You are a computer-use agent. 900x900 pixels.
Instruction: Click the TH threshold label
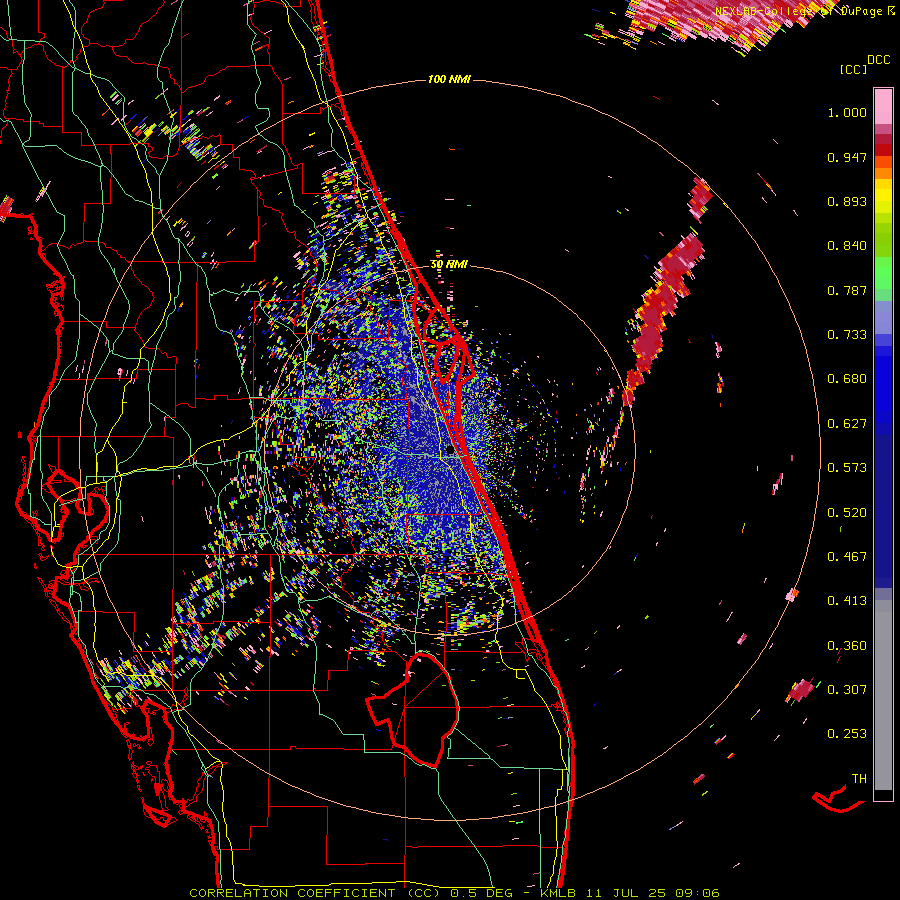[x=859, y=779]
